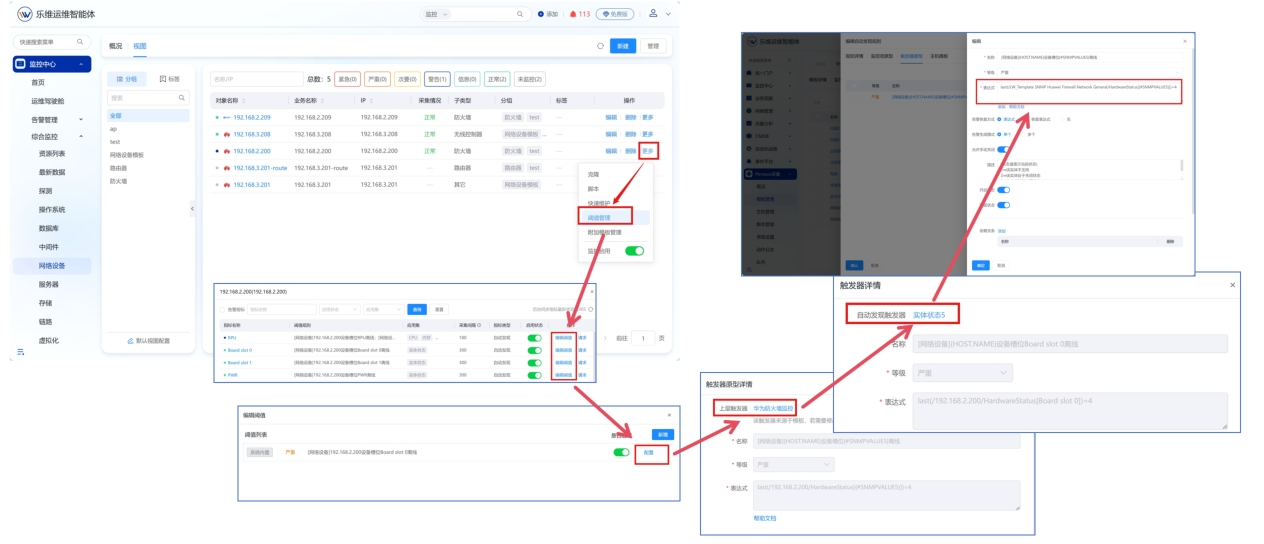Screen dimensions: 1264x544
Task: Collapse the sidebar using the bottom-left menu icon
Action: [21, 352]
